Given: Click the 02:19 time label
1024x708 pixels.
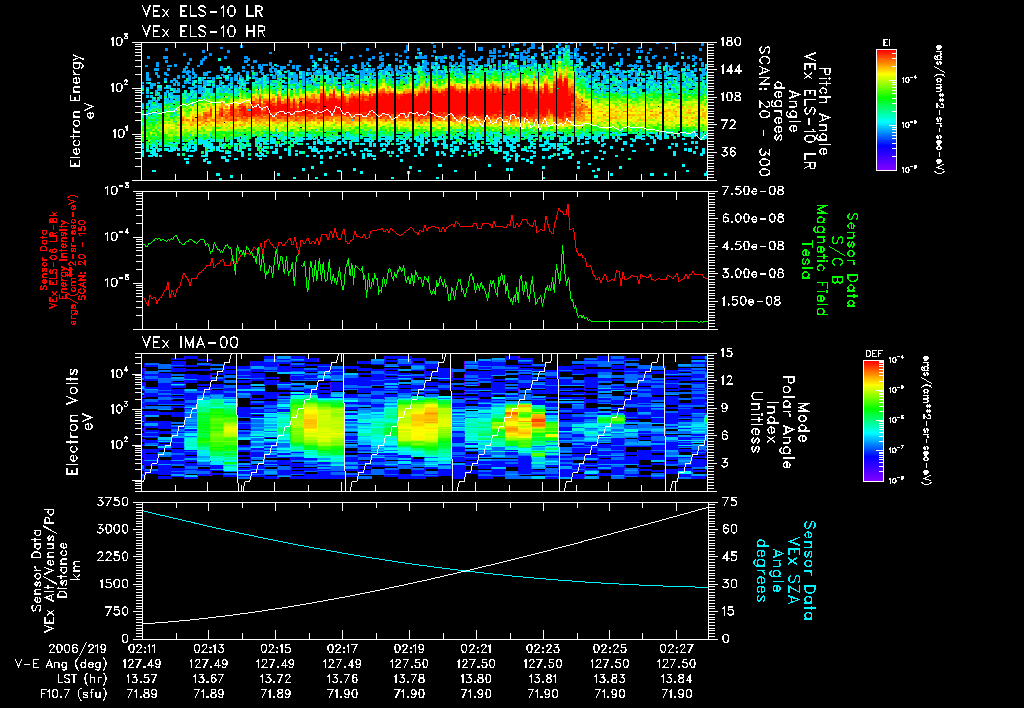Looking at the screenshot, I should [409, 649].
